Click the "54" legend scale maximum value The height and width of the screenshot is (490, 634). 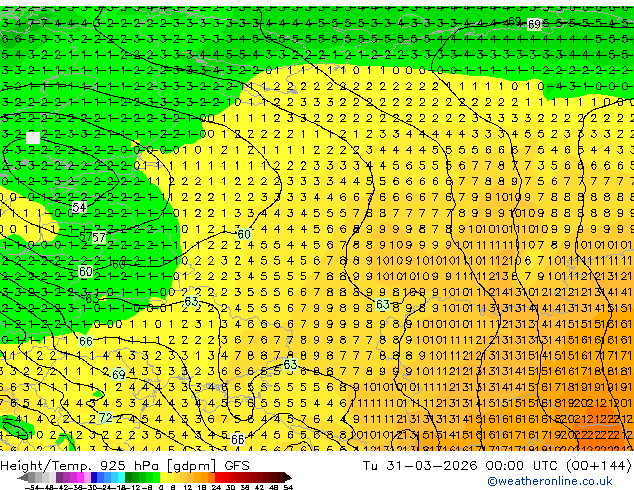288,488
